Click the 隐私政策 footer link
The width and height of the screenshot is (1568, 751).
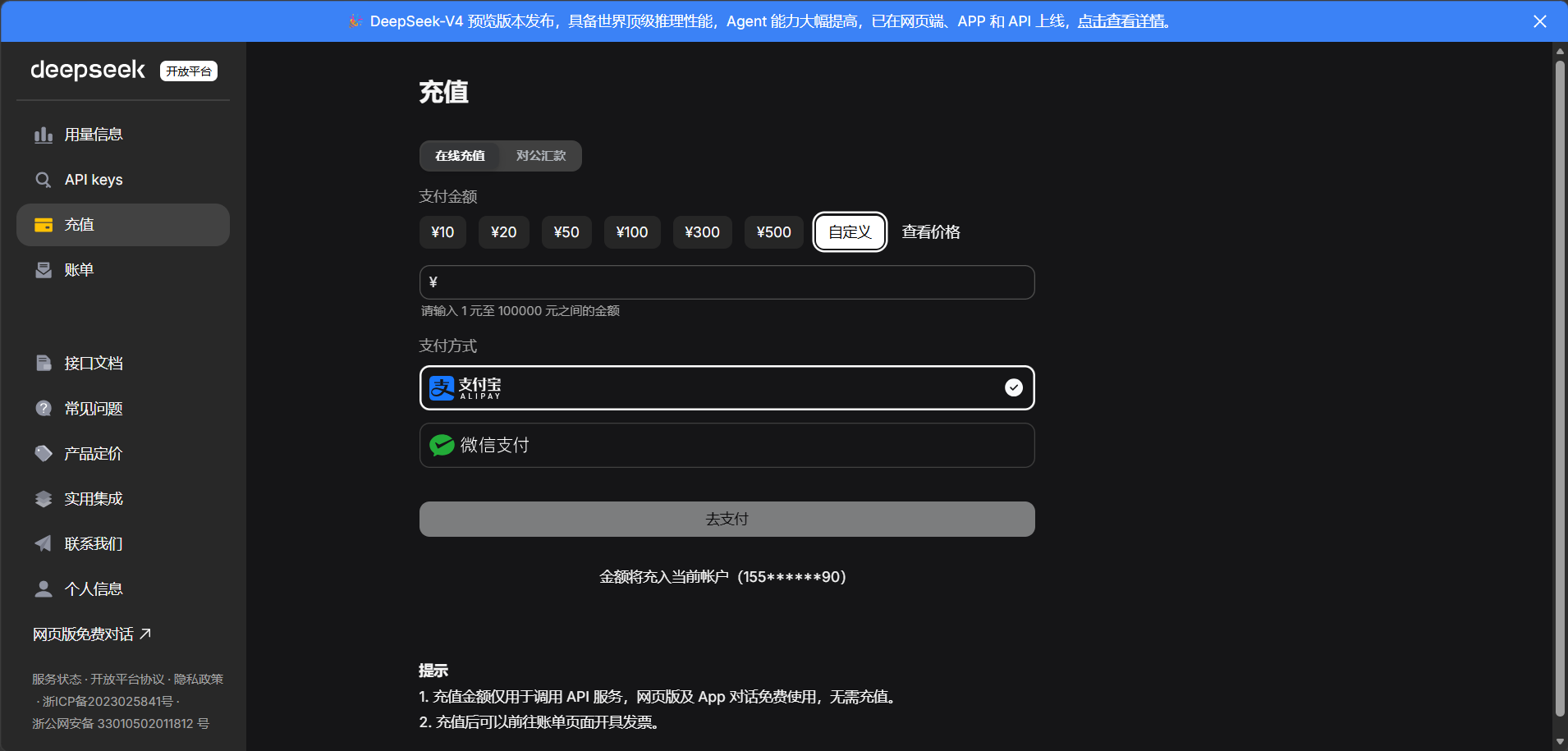coord(199,679)
